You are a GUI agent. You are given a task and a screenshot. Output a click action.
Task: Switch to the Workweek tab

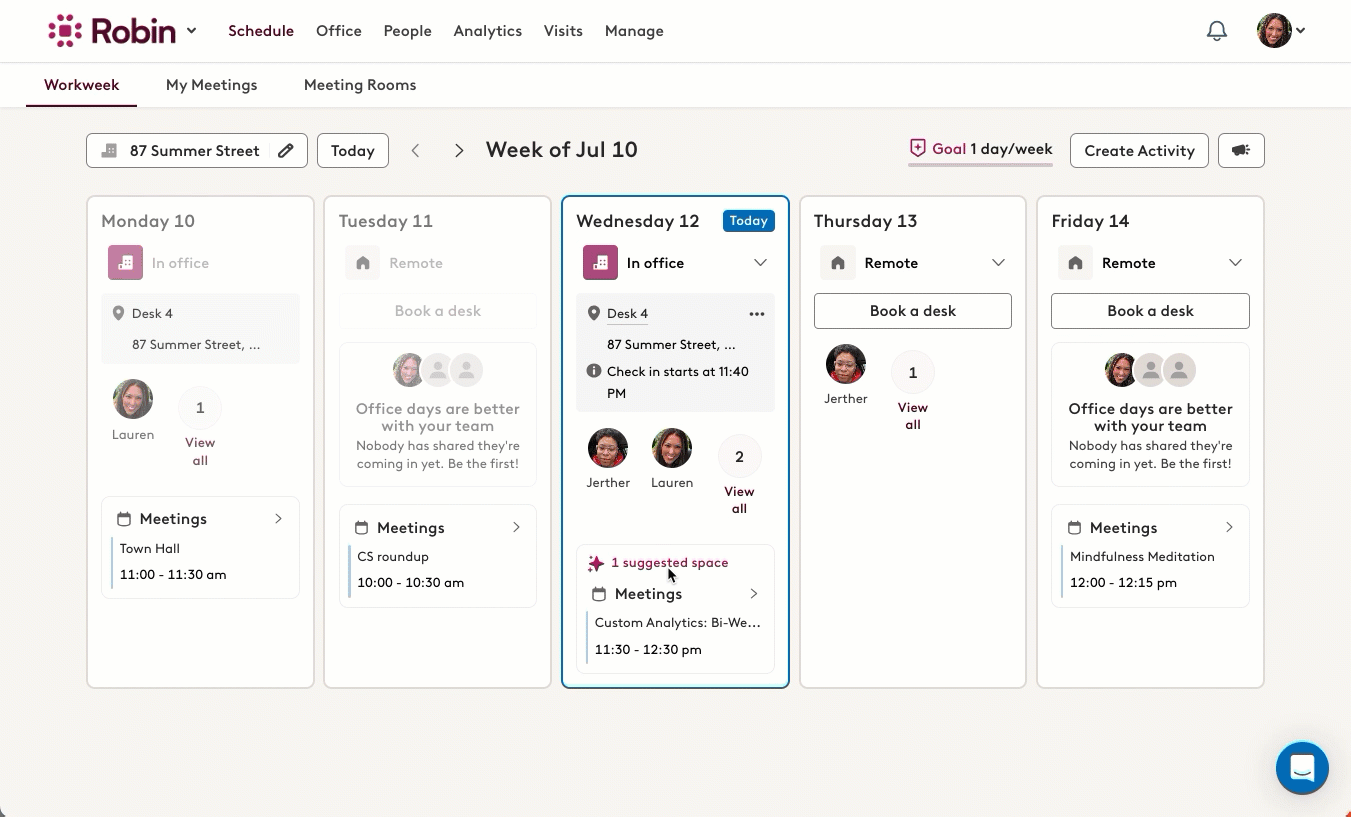(82, 85)
